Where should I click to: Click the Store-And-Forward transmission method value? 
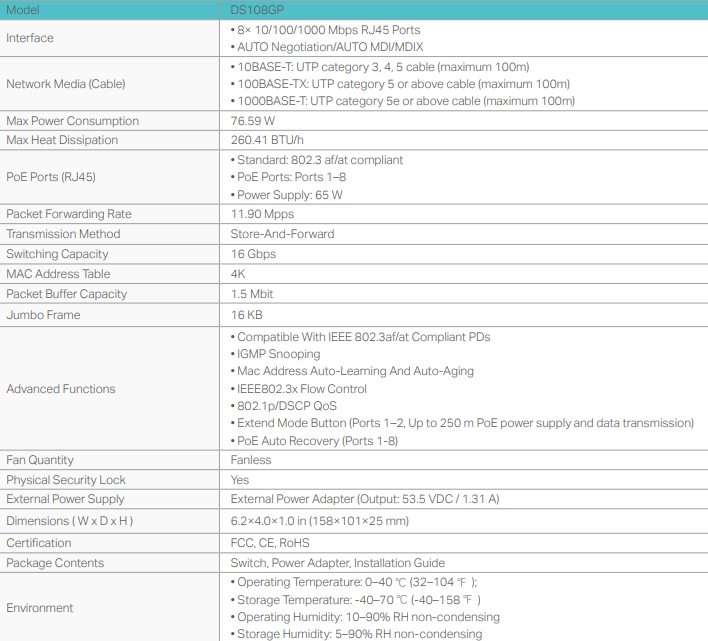coord(282,234)
